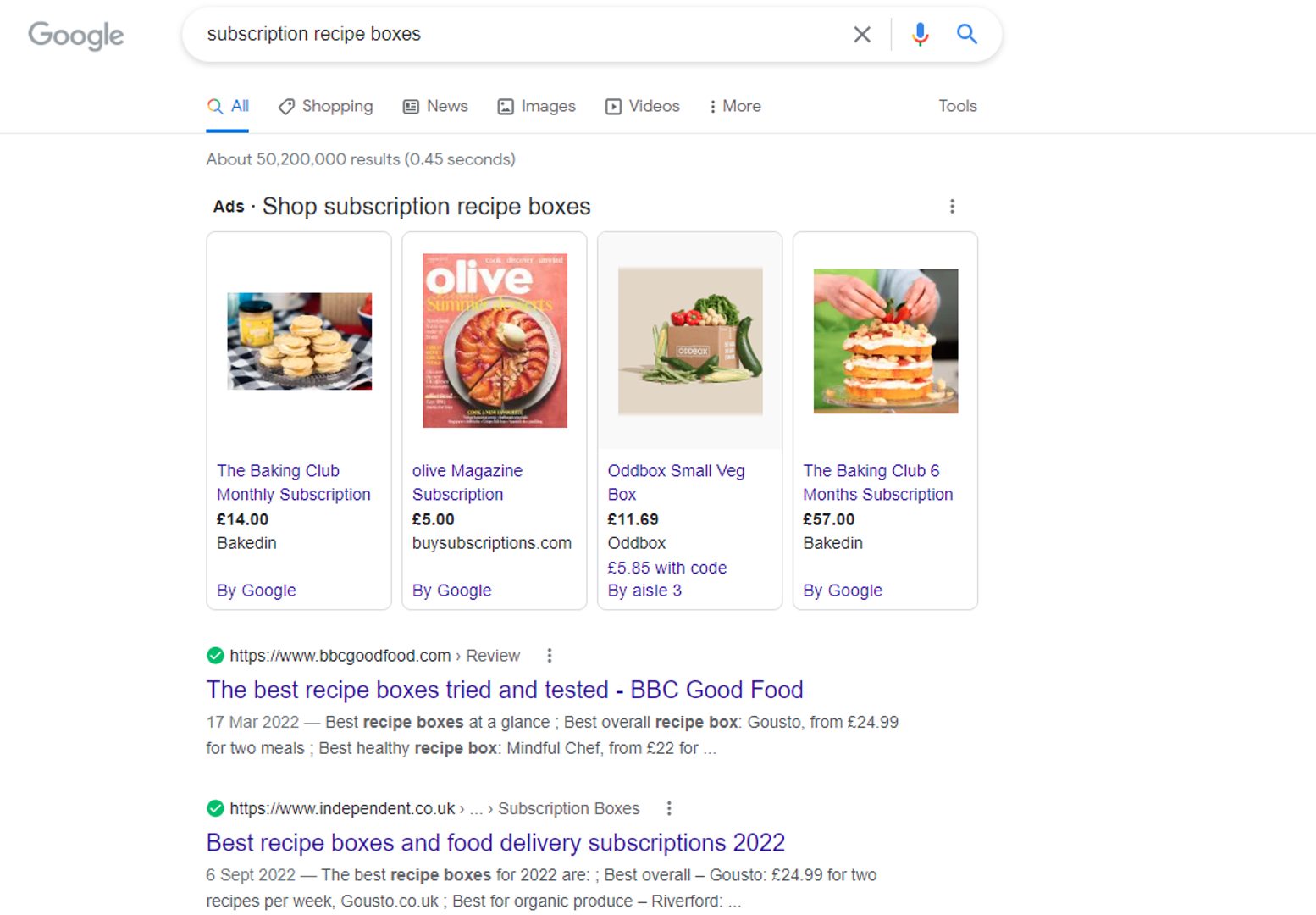Click buysubscriptions.com seller name
Image resolution: width=1316 pixels, height=915 pixels.
coord(492,543)
